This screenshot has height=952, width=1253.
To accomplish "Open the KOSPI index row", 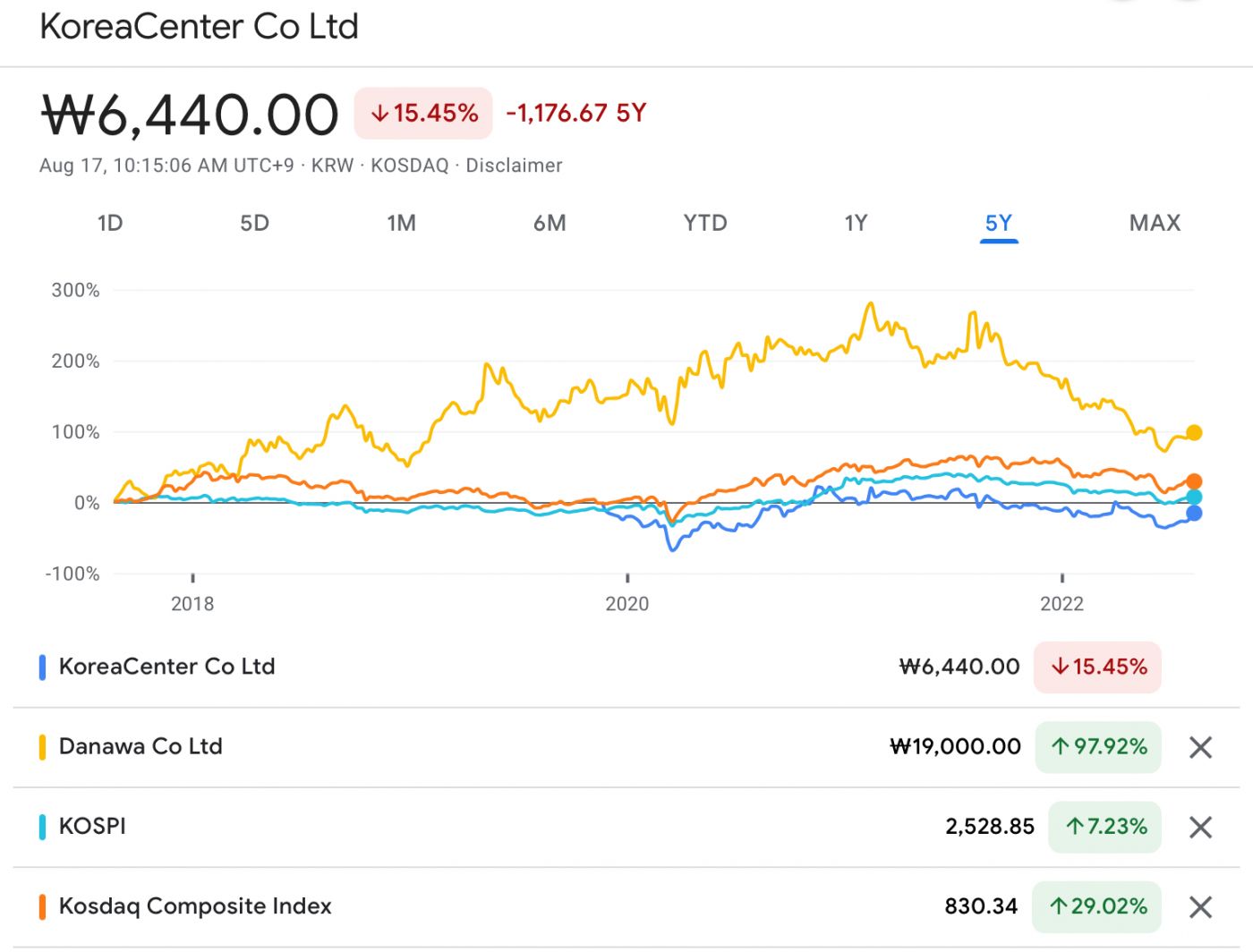I will 92,826.
